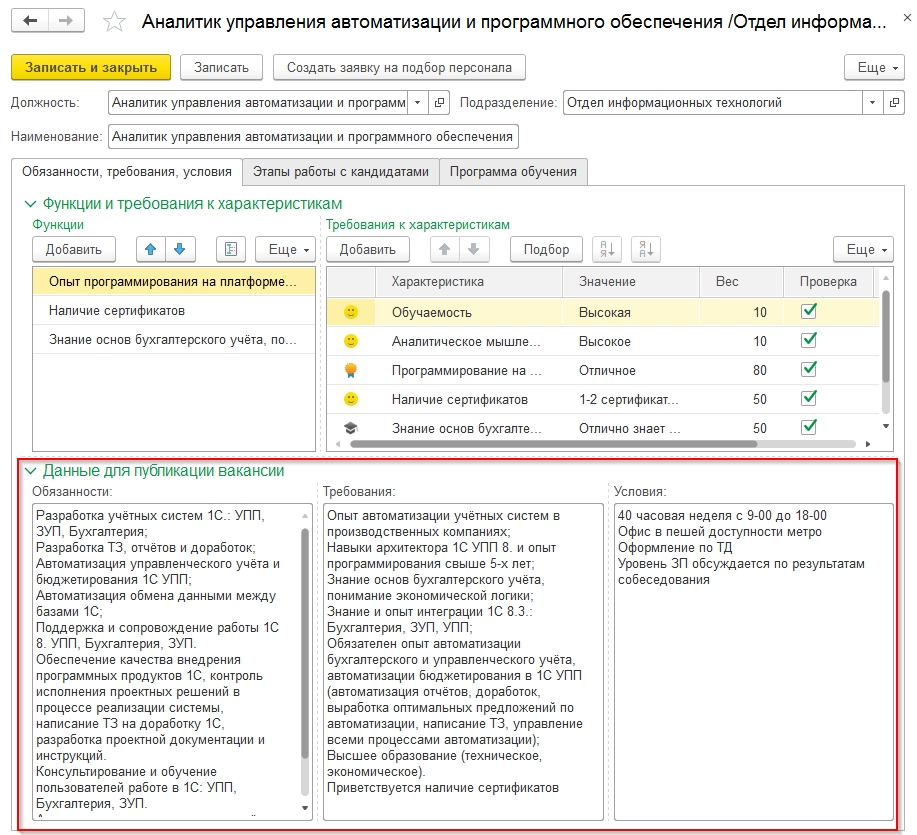Click the award icon in Программирование row
The width and height of the screenshot is (917, 835).
[351, 370]
